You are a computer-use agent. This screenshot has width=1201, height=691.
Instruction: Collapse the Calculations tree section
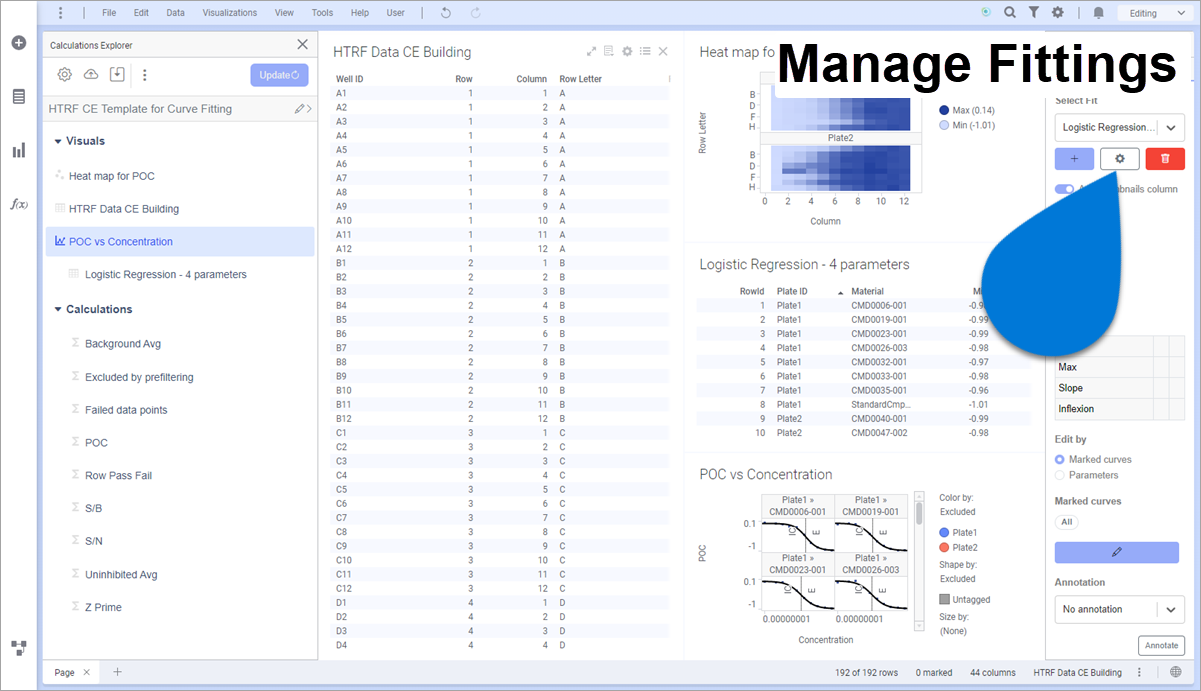pyautogui.click(x=58, y=310)
